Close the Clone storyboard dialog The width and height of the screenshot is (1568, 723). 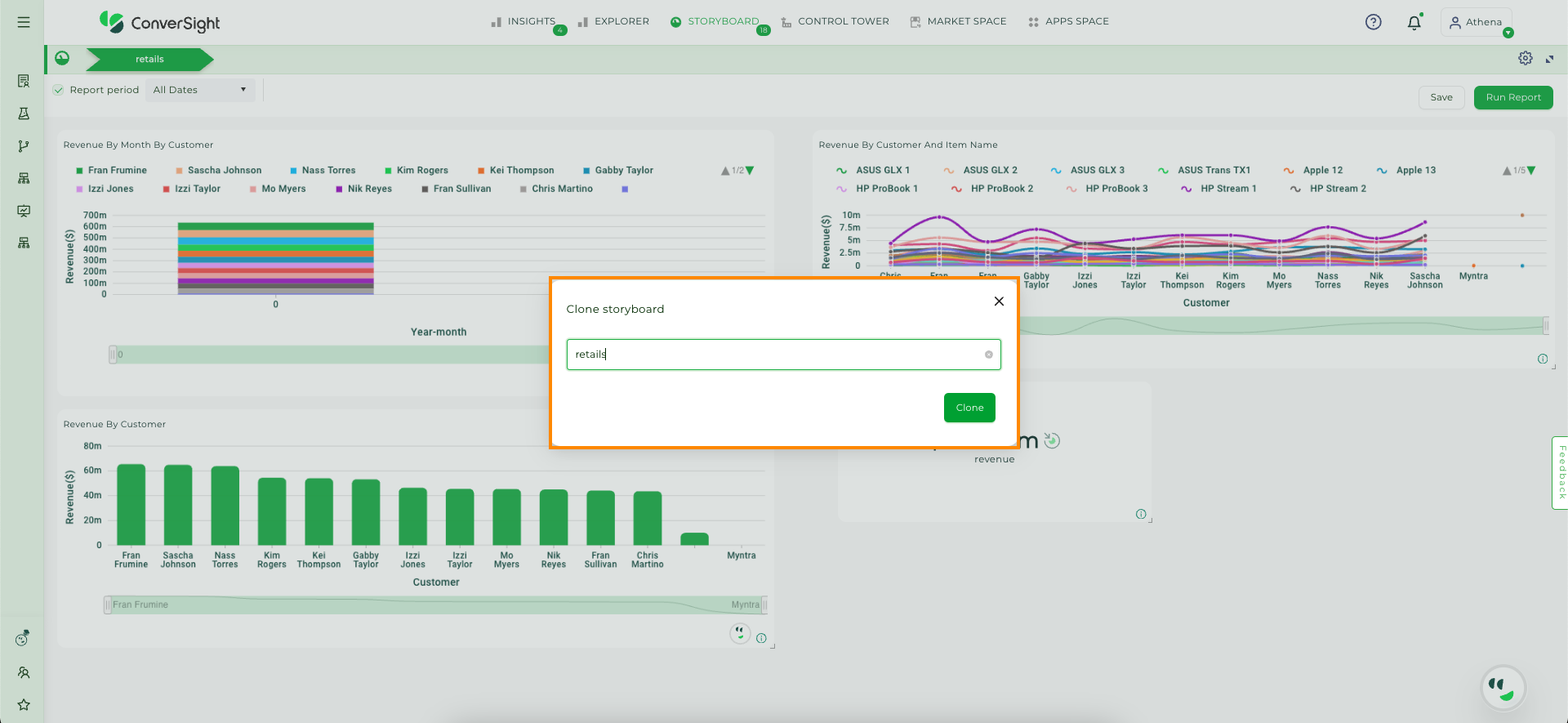999,301
